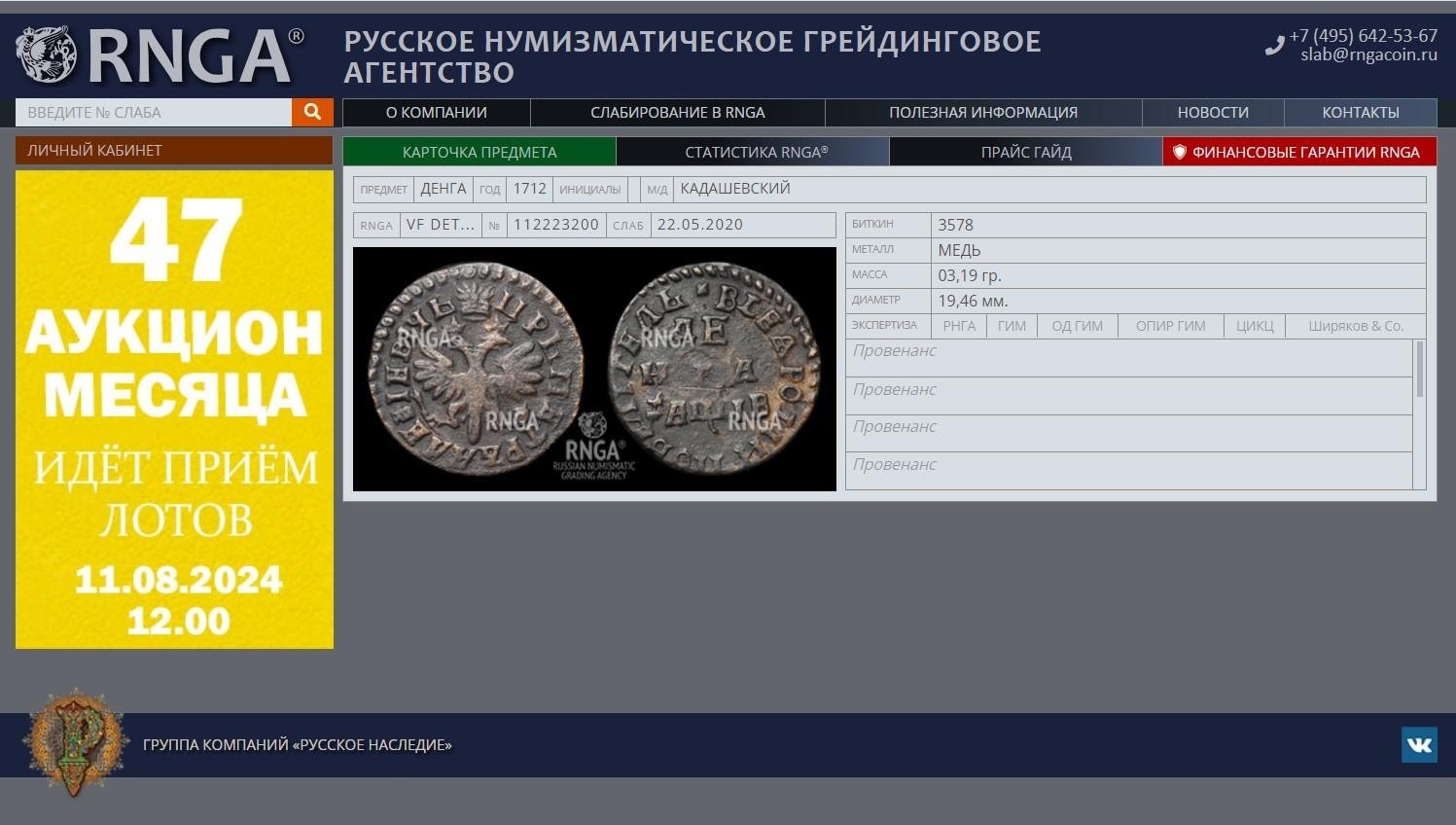Click the orange search magnifier button
Image resolution: width=1456 pixels, height=825 pixels.
(x=312, y=112)
